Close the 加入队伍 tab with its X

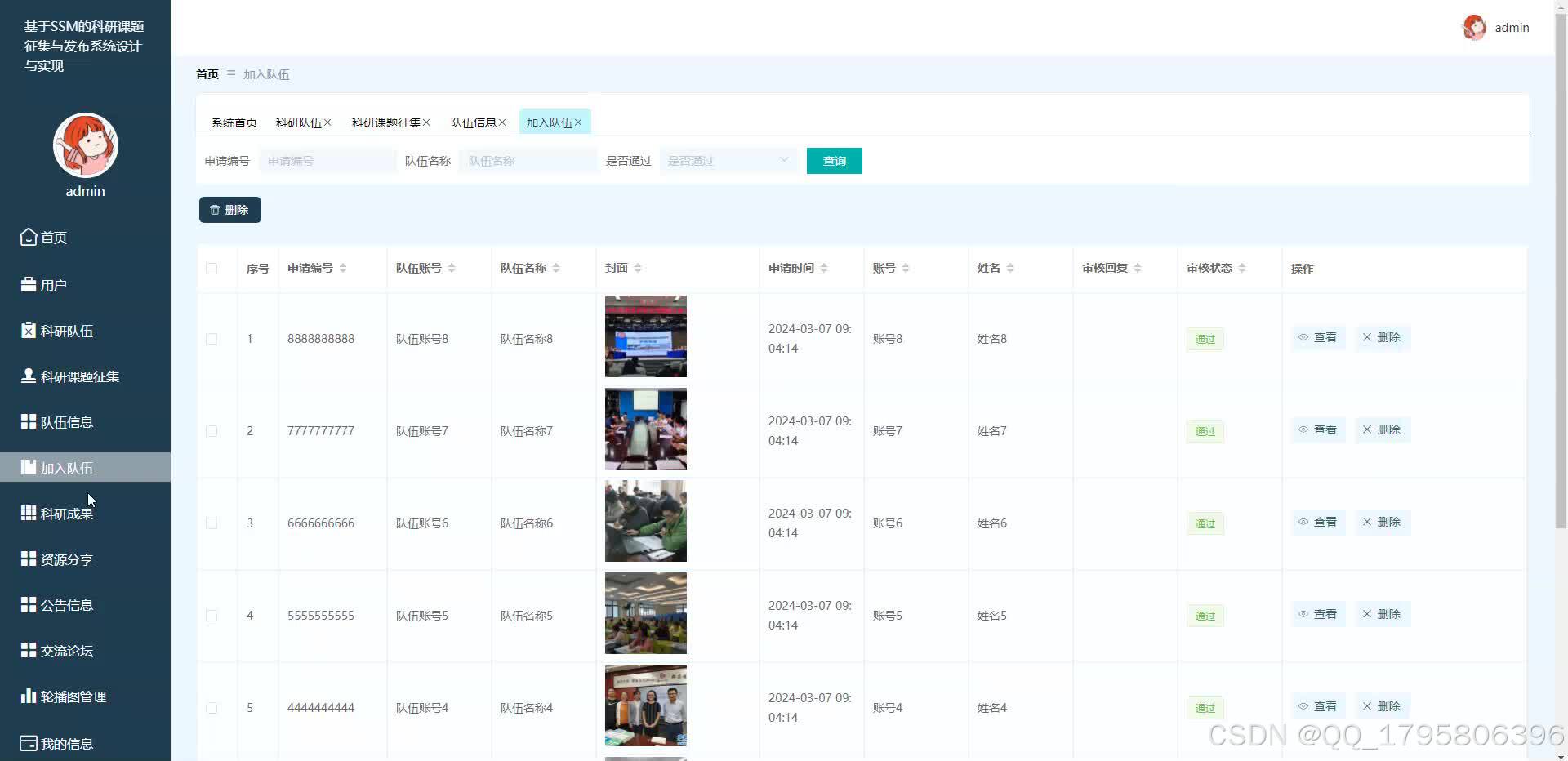pos(578,122)
